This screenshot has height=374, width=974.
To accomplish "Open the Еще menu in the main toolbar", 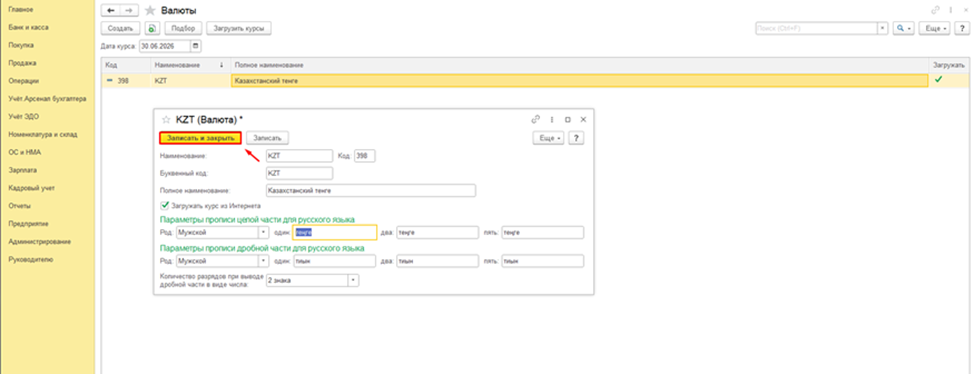I will [934, 29].
